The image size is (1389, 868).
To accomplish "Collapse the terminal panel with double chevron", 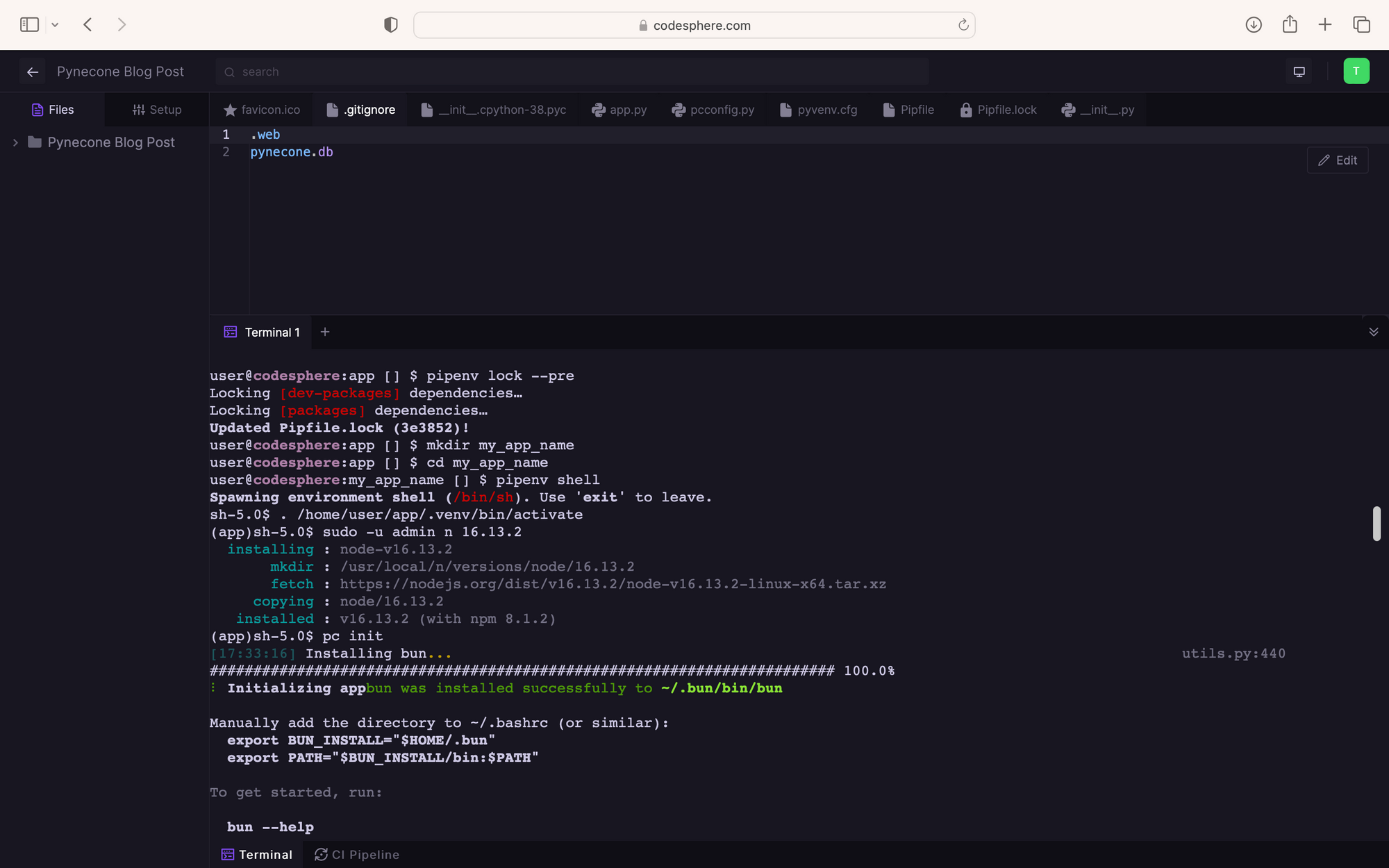I will coord(1373,332).
